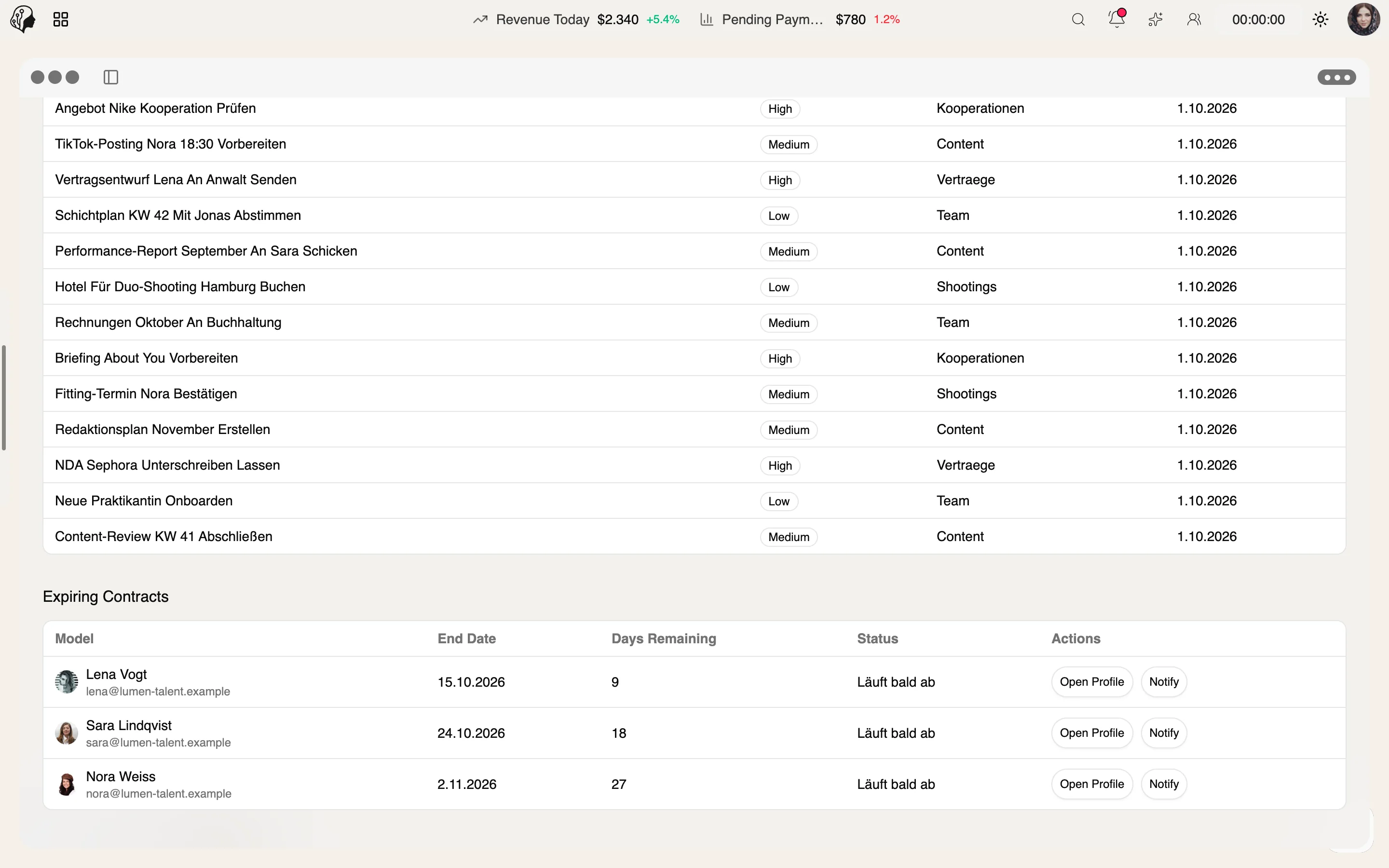The width and height of the screenshot is (1389, 868).
Task: Click Low badge on Schichtplan KW 42 row
Action: point(779,216)
